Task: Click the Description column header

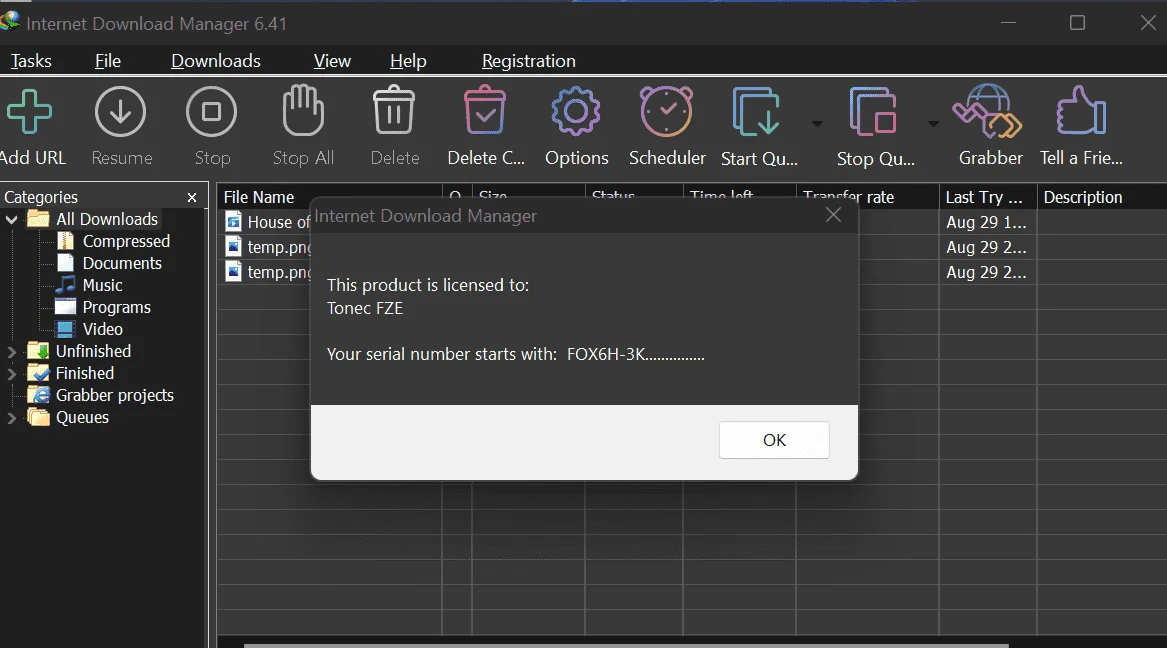Action: point(1102,196)
